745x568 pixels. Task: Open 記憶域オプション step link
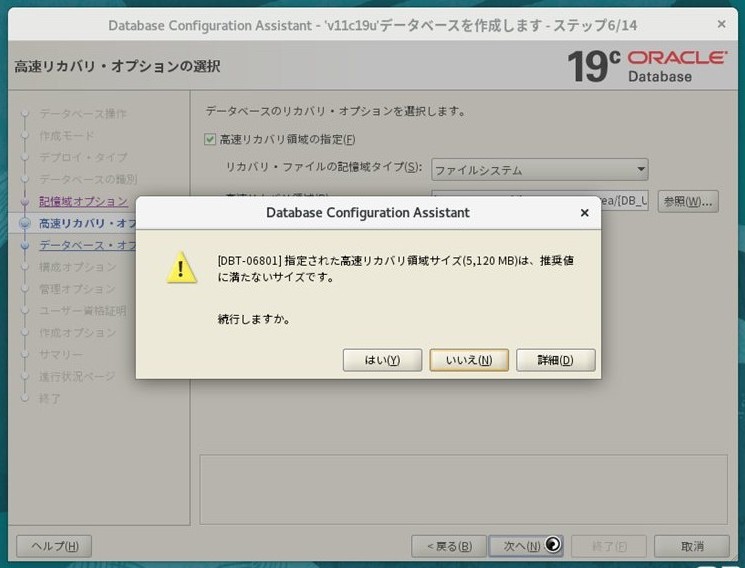[x=83, y=201]
